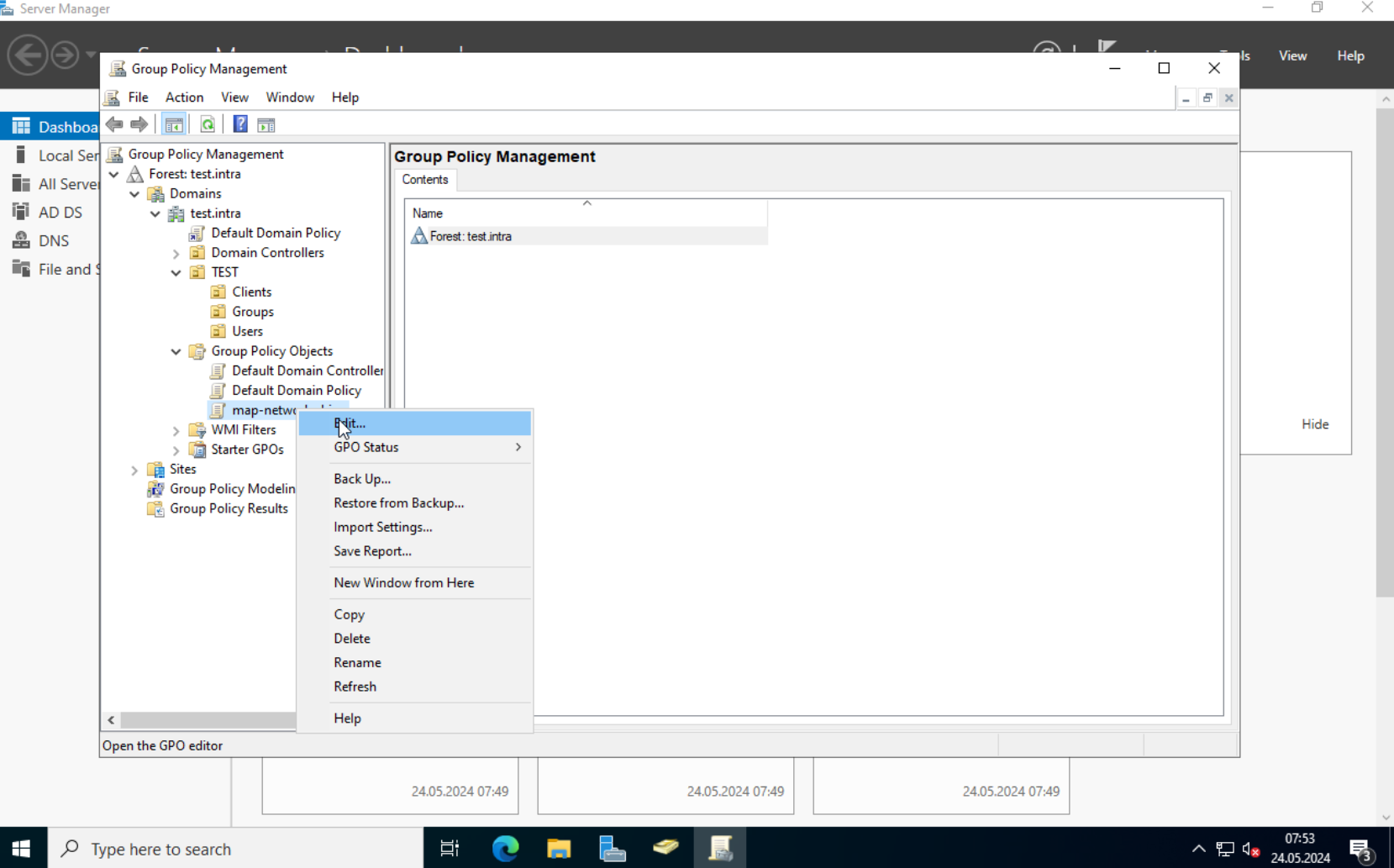
Task: Open the File menu
Action: click(x=138, y=97)
